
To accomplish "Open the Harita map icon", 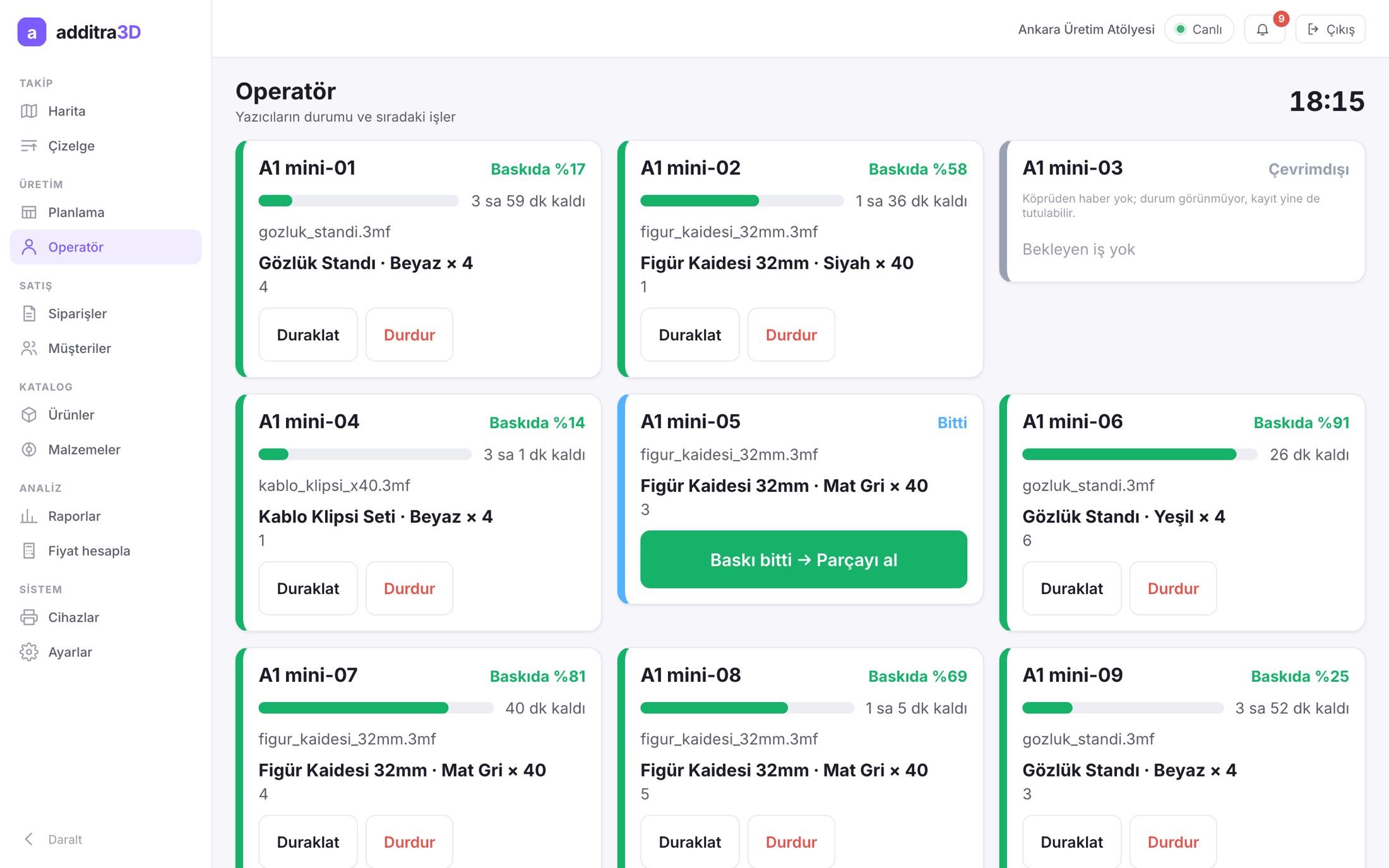I will [29, 111].
